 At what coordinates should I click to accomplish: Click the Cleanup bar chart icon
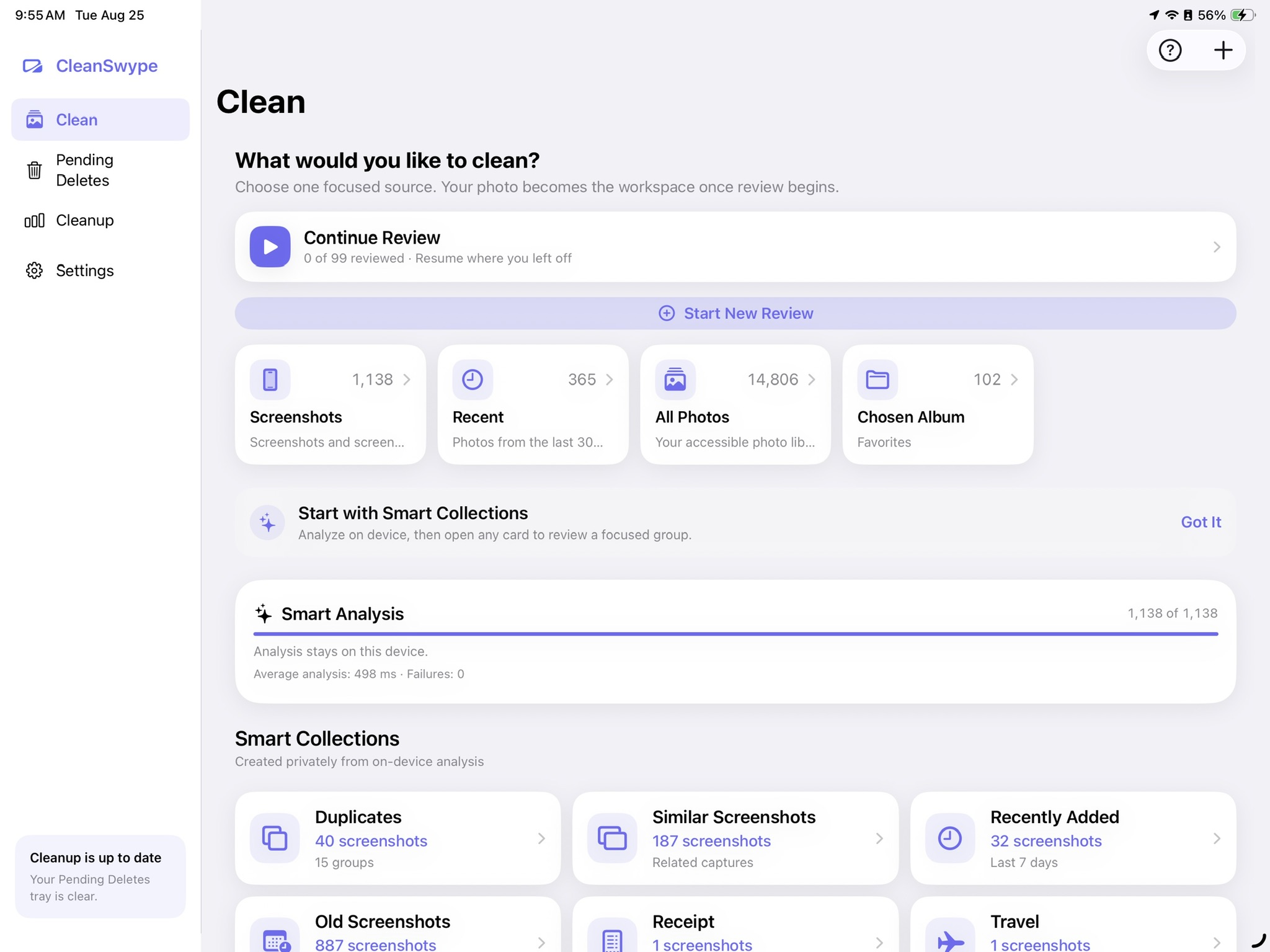click(x=35, y=220)
